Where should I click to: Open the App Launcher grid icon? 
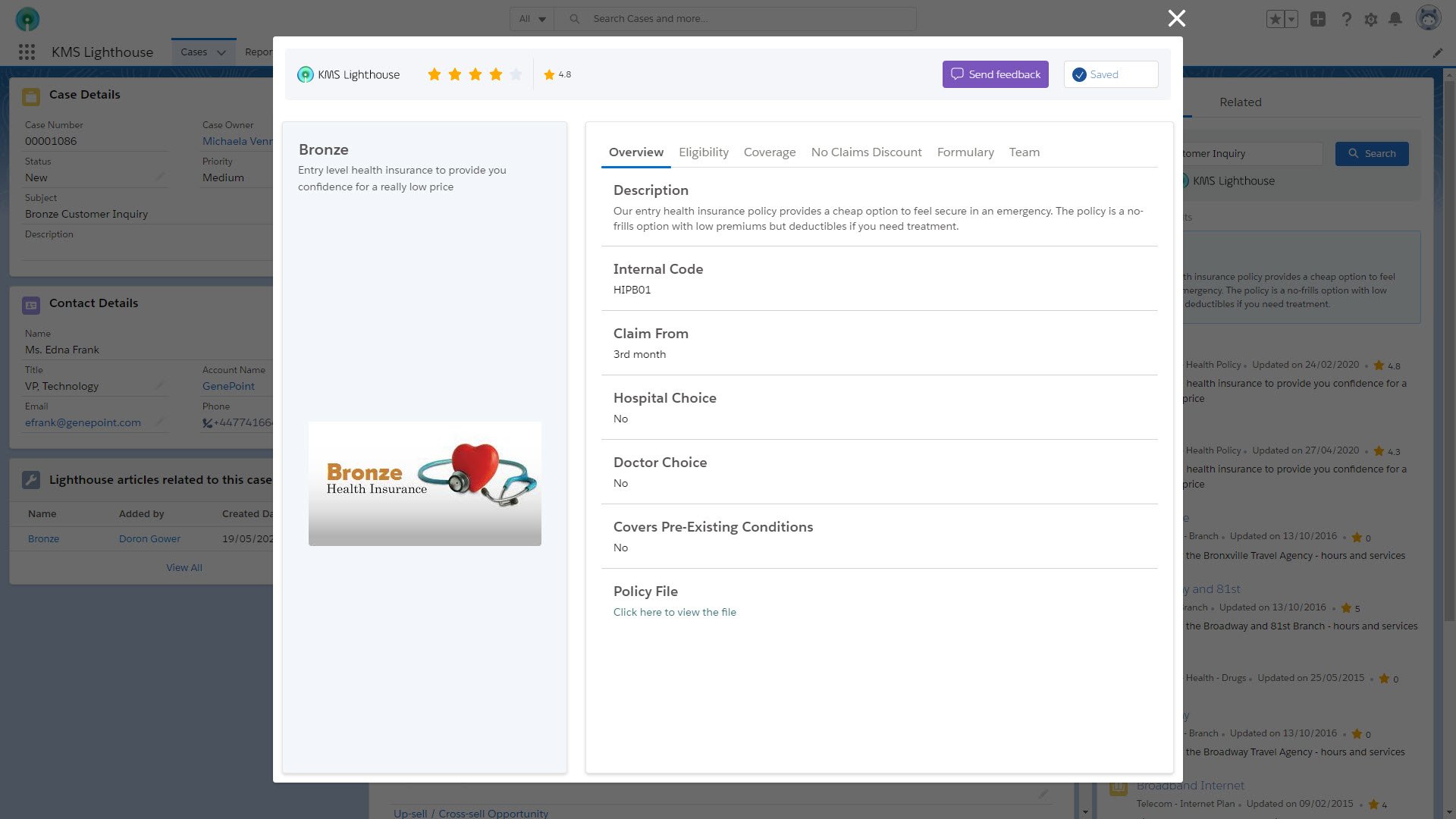27,52
